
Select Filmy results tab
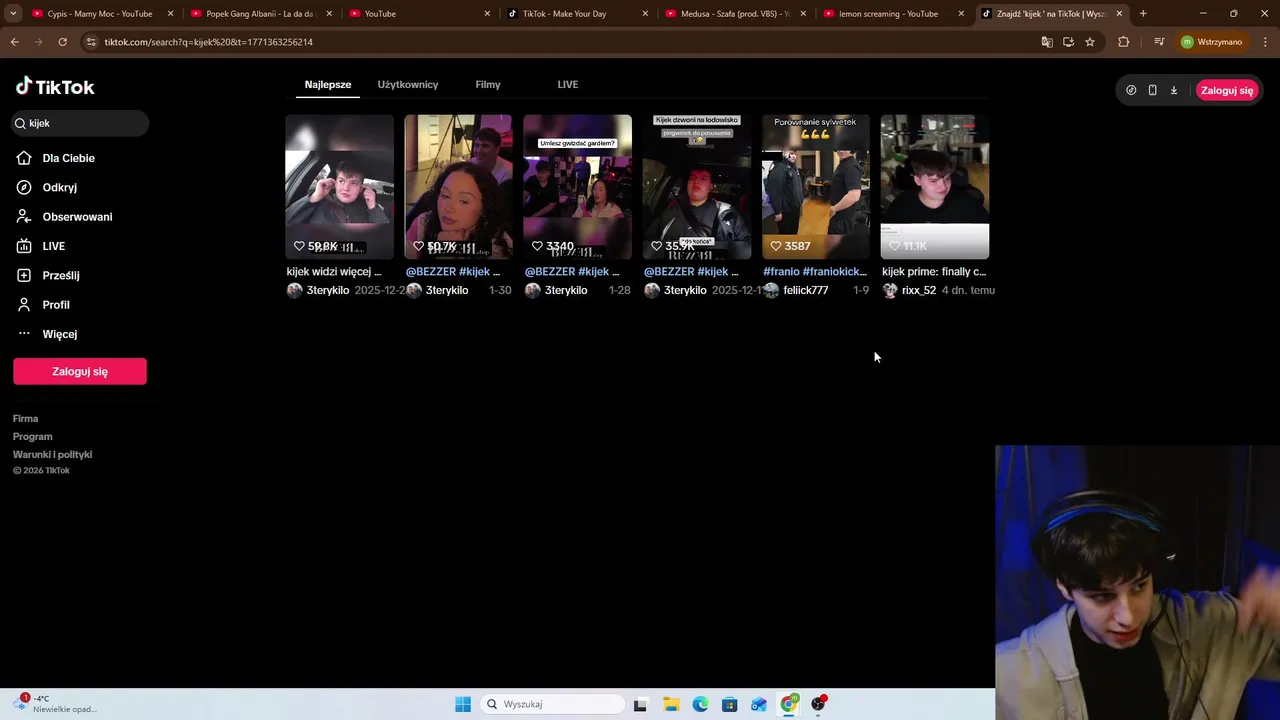488,85
